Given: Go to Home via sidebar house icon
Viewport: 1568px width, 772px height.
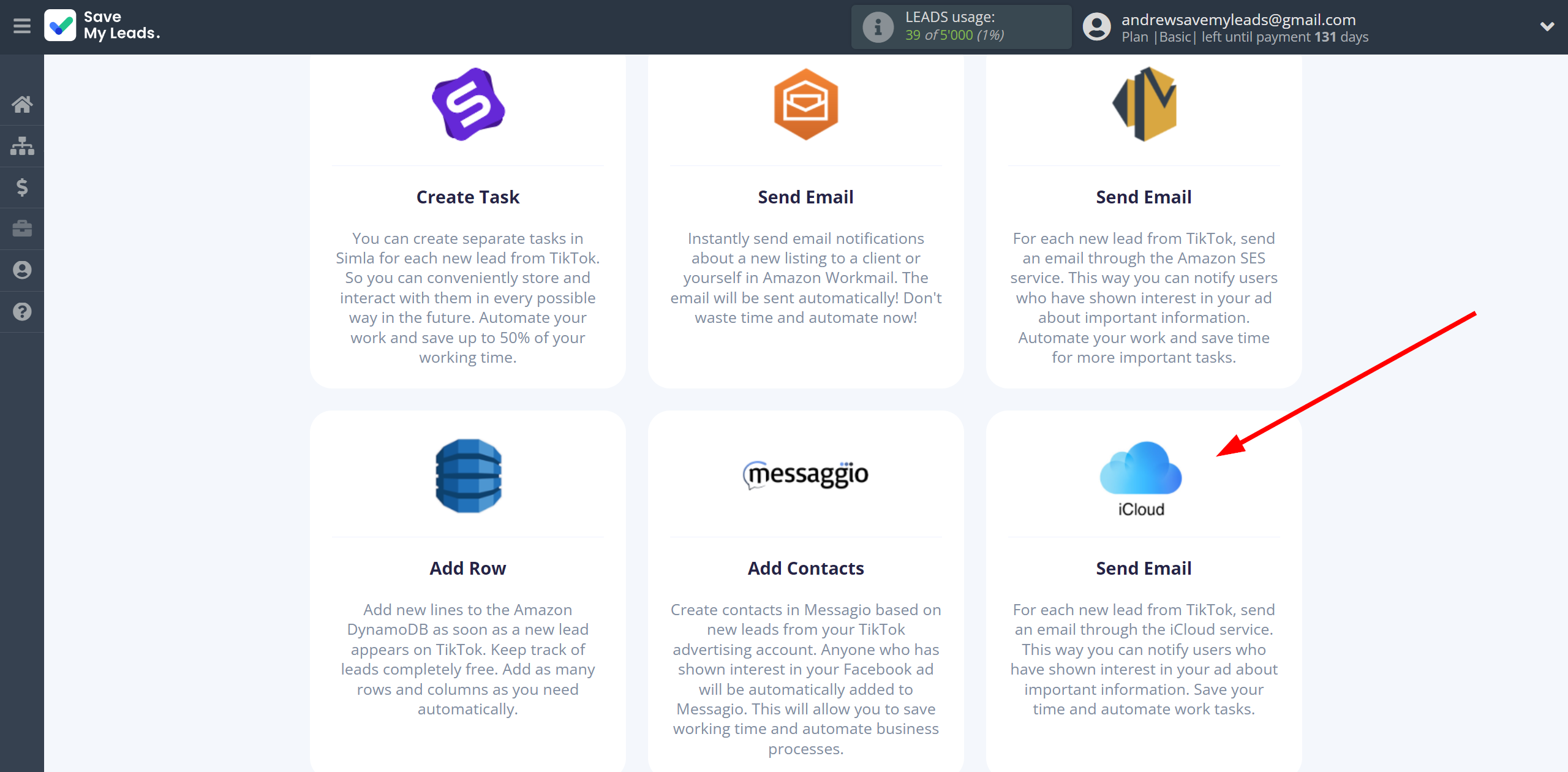Looking at the screenshot, I should click(x=22, y=104).
